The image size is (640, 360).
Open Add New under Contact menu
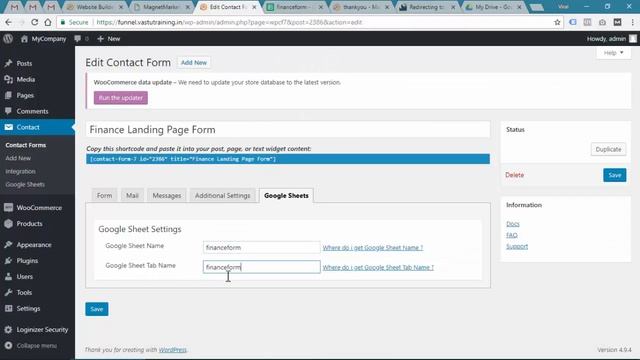coord(18,158)
